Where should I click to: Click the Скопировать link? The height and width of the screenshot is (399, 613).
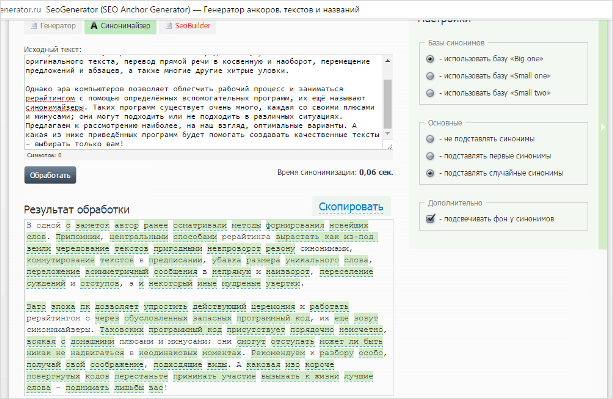coord(351,206)
